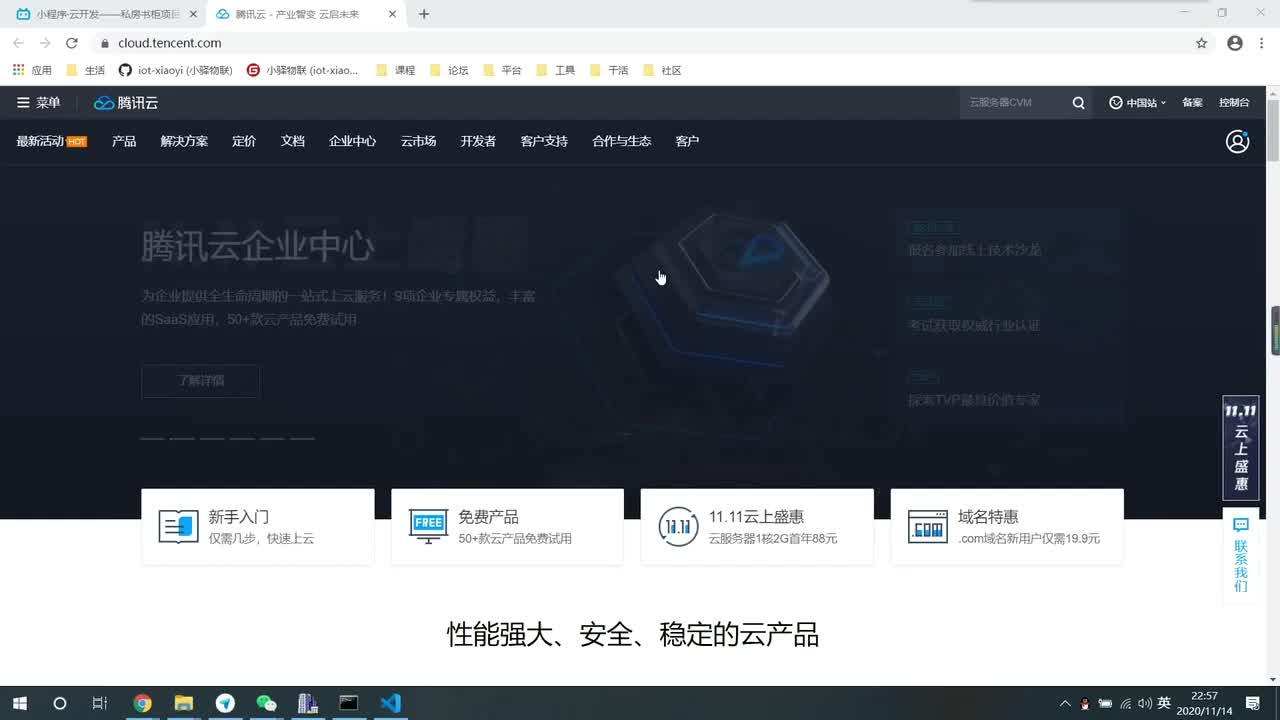Open Visual Studio Code from the taskbar
Image resolution: width=1280 pixels, height=720 pixels.
[x=390, y=703]
